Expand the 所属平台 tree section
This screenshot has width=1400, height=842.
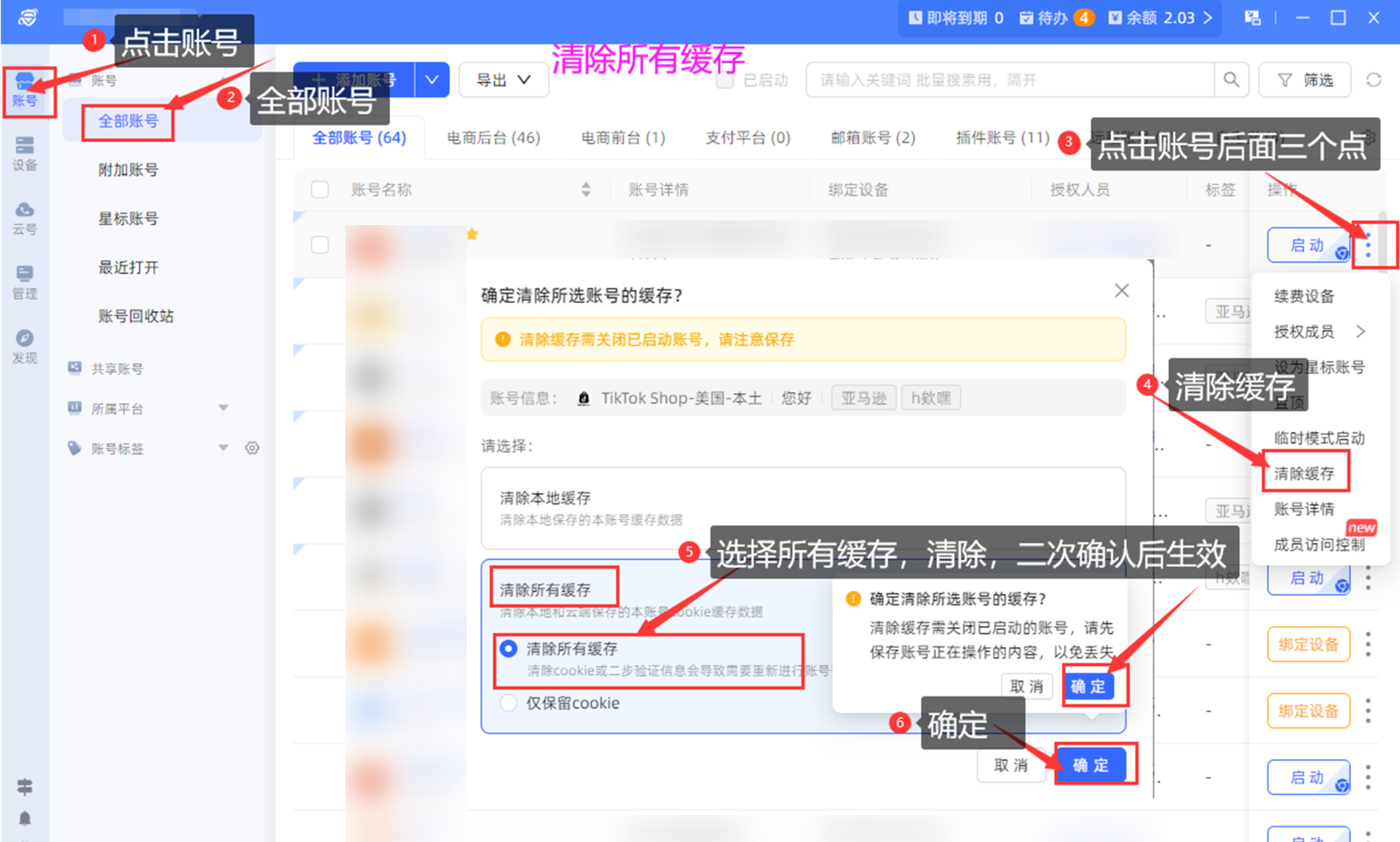(x=223, y=408)
